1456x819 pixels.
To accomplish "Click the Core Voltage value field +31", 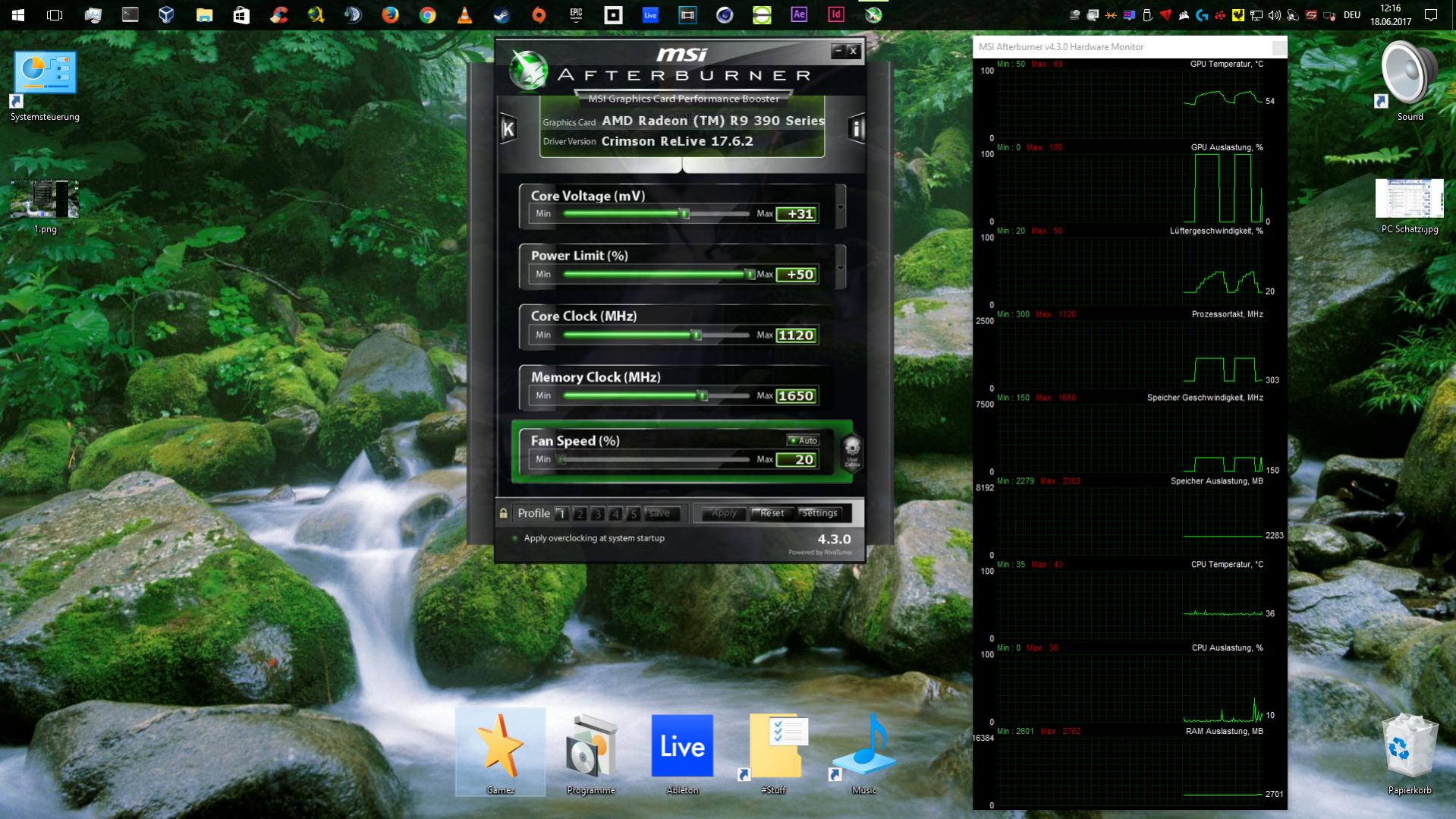I will (797, 214).
